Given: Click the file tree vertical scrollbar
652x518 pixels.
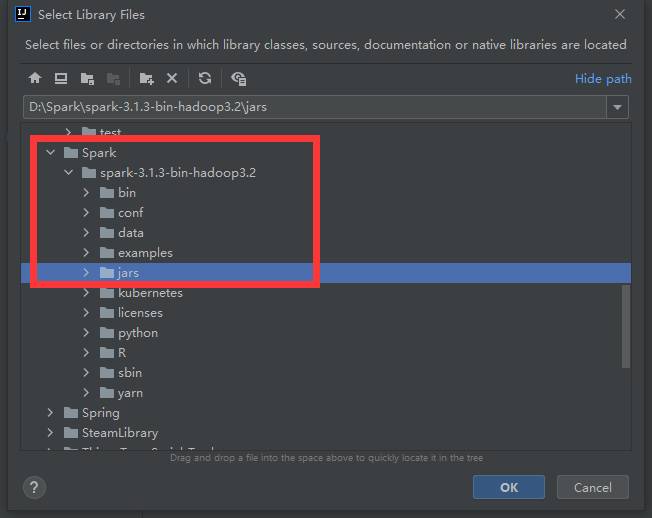Looking at the screenshot, I should click(626, 326).
